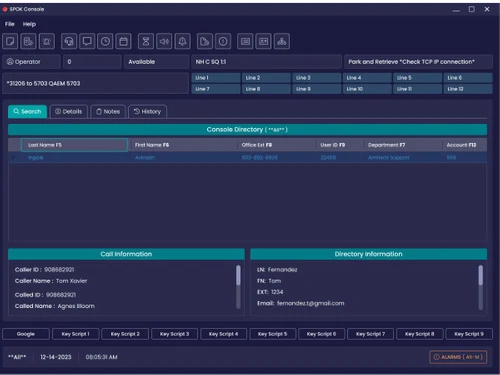Click the 31206 to 5703 QAEM field
The image size is (500, 375).
pos(96,83)
